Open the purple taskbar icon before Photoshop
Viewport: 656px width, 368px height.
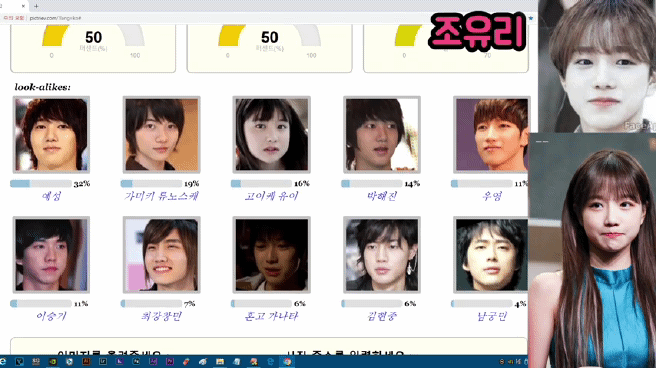pos(120,362)
